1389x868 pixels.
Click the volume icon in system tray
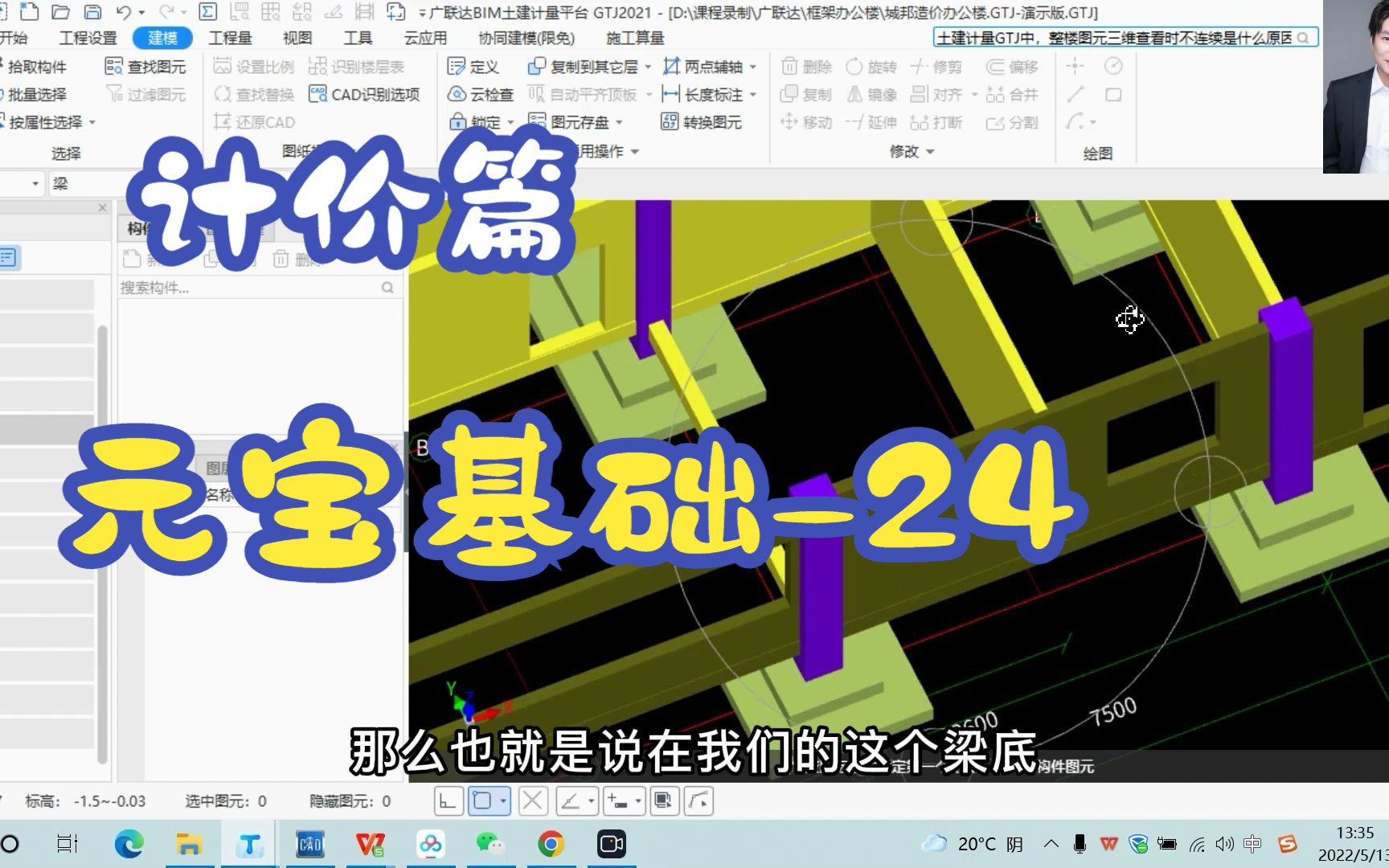coord(1224,844)
